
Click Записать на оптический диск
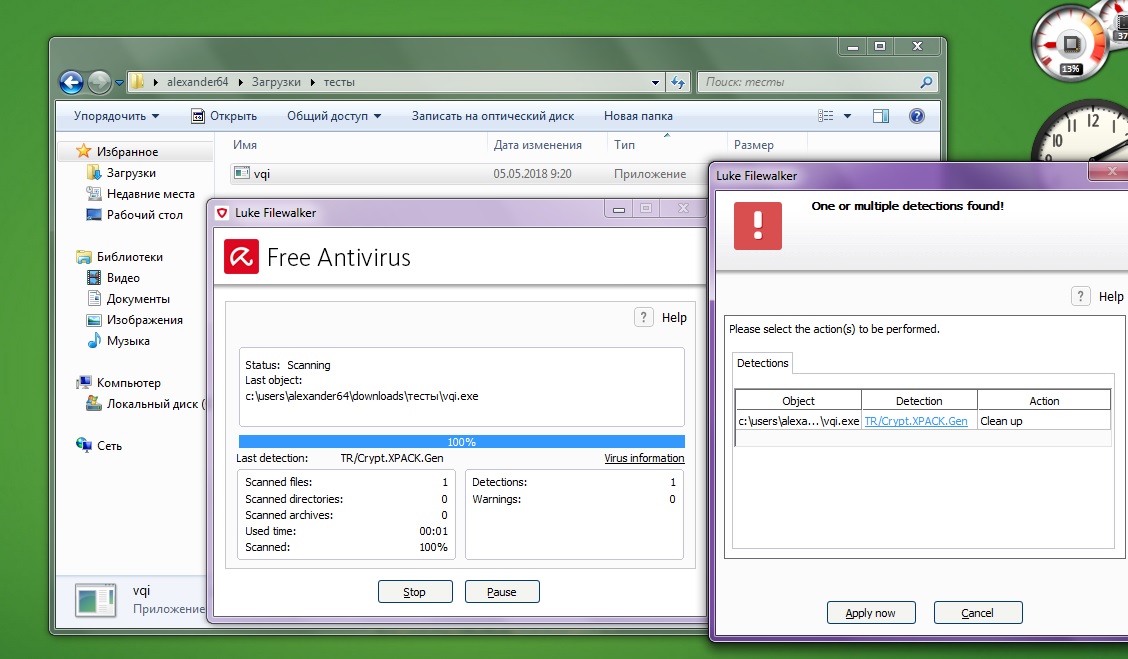point(493,116)
